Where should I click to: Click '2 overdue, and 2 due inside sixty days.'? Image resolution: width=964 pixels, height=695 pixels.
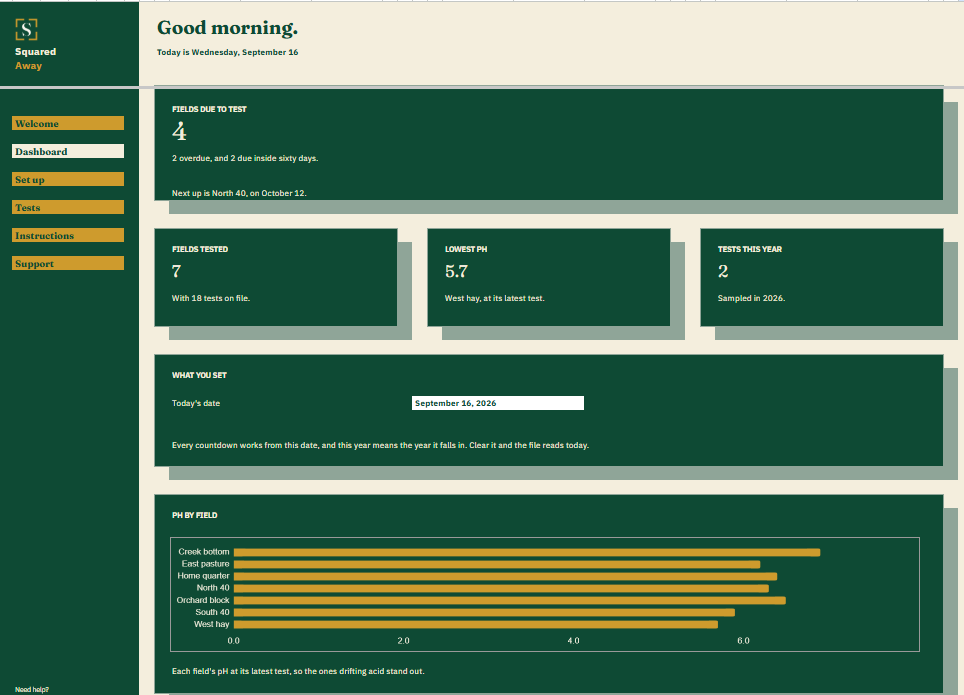coord(245,158)
